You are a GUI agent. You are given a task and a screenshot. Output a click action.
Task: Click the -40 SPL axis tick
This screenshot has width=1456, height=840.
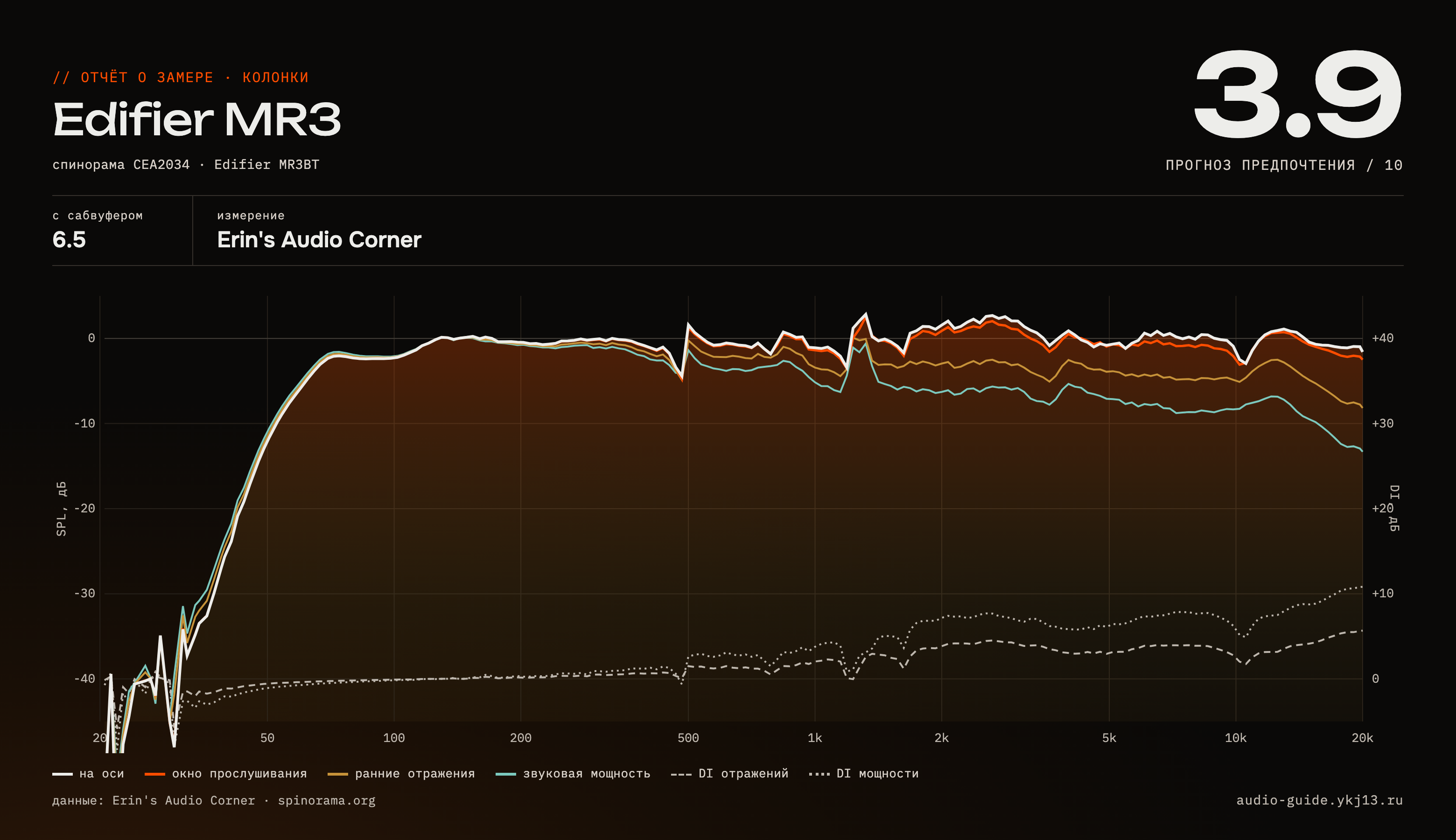click(x=84, y=679)
